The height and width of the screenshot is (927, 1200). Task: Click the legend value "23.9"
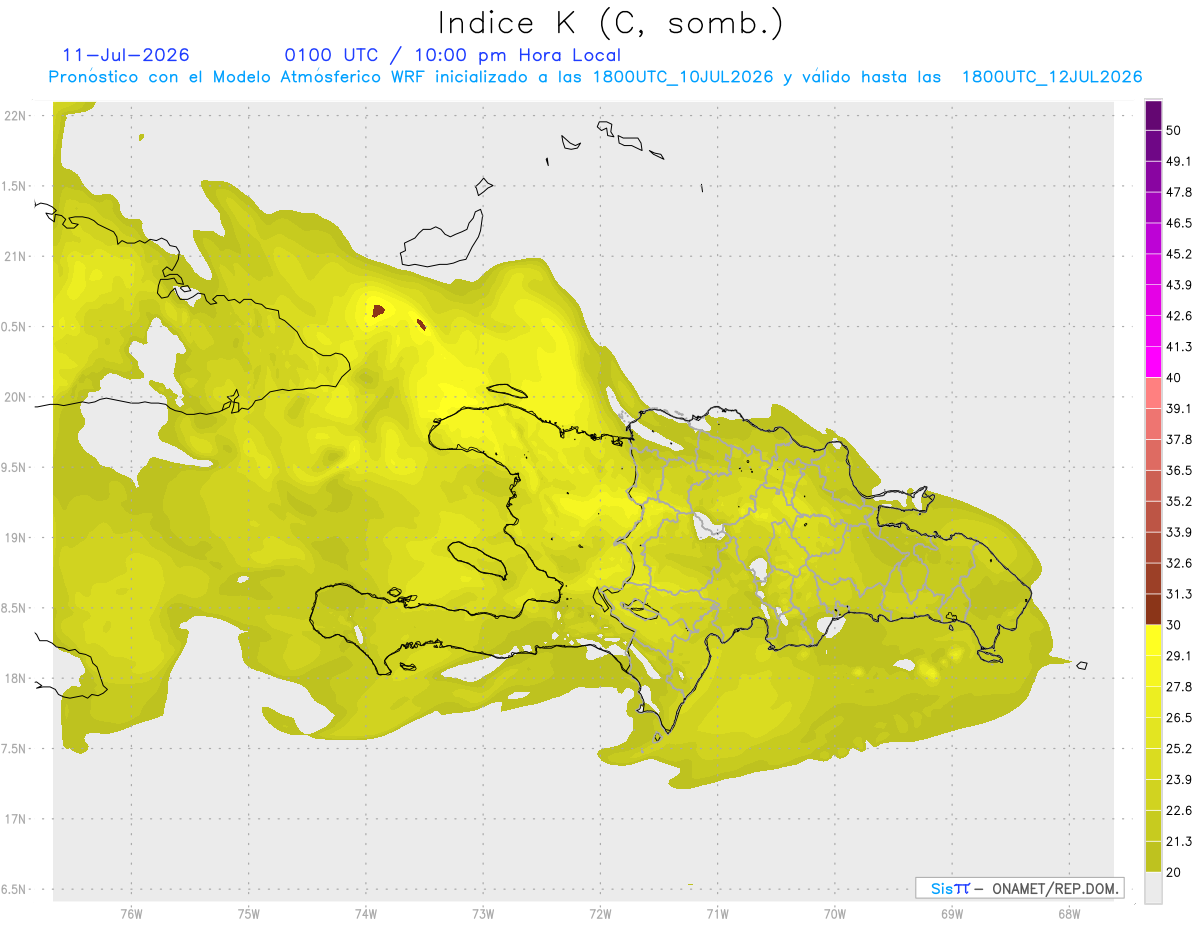pos(1179,780)
